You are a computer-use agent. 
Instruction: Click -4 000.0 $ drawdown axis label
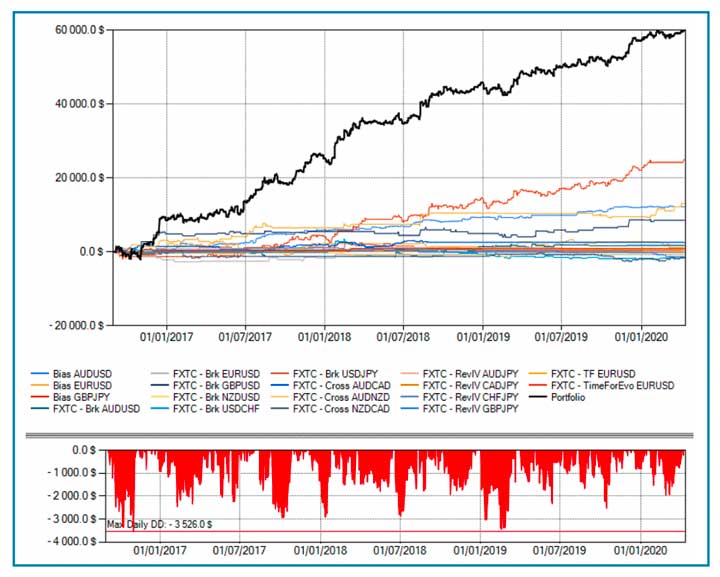[x=72, y=541]
